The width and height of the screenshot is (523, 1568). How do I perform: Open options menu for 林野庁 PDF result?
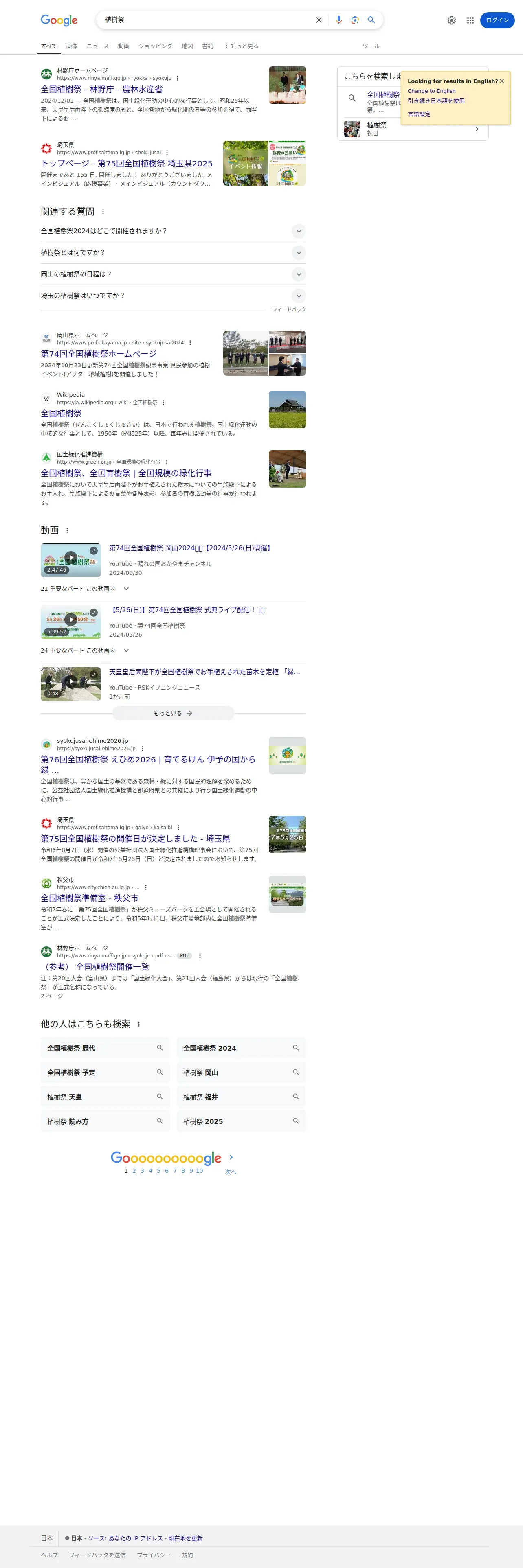coord(200,956)
